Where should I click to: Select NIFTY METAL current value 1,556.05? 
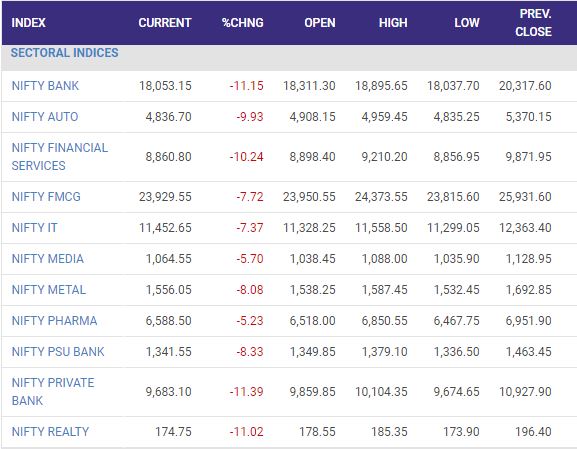pos(169,290)
